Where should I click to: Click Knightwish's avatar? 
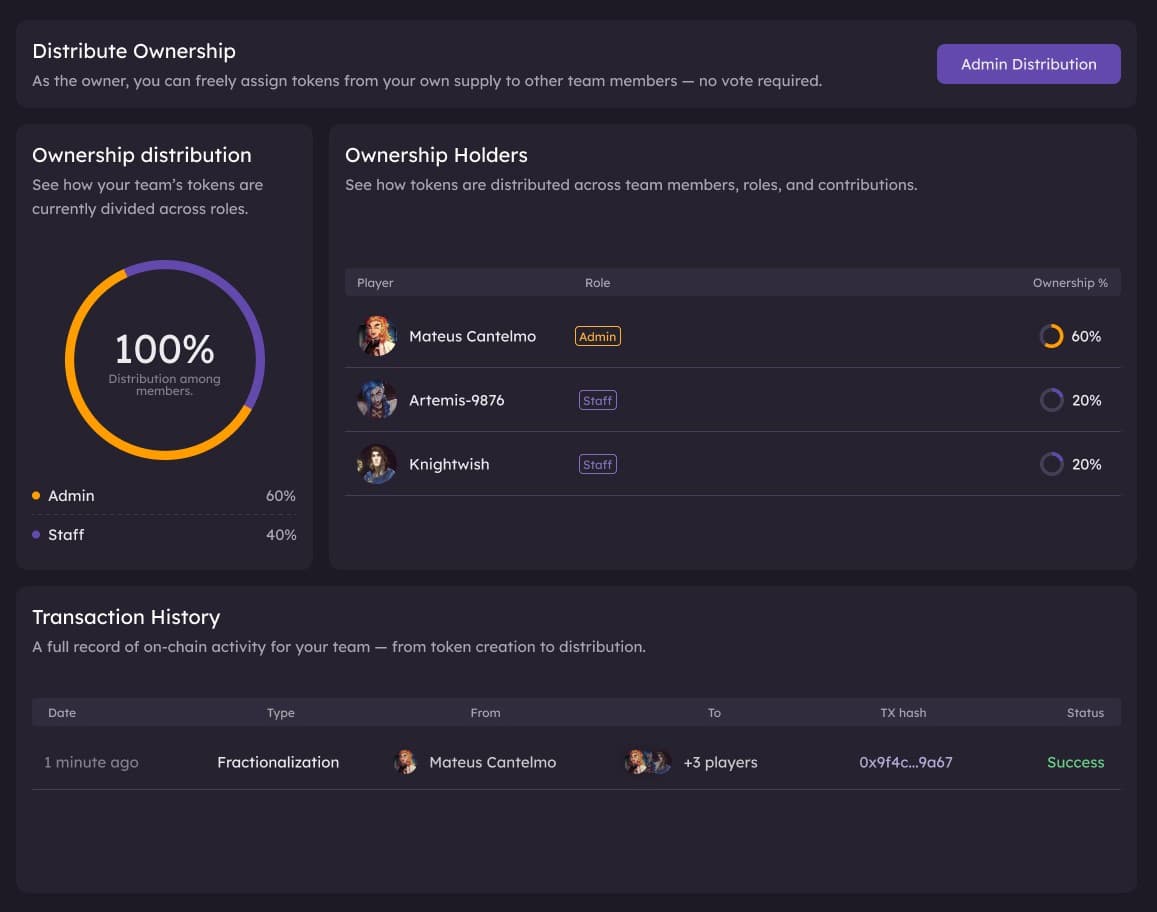[377, 464]
